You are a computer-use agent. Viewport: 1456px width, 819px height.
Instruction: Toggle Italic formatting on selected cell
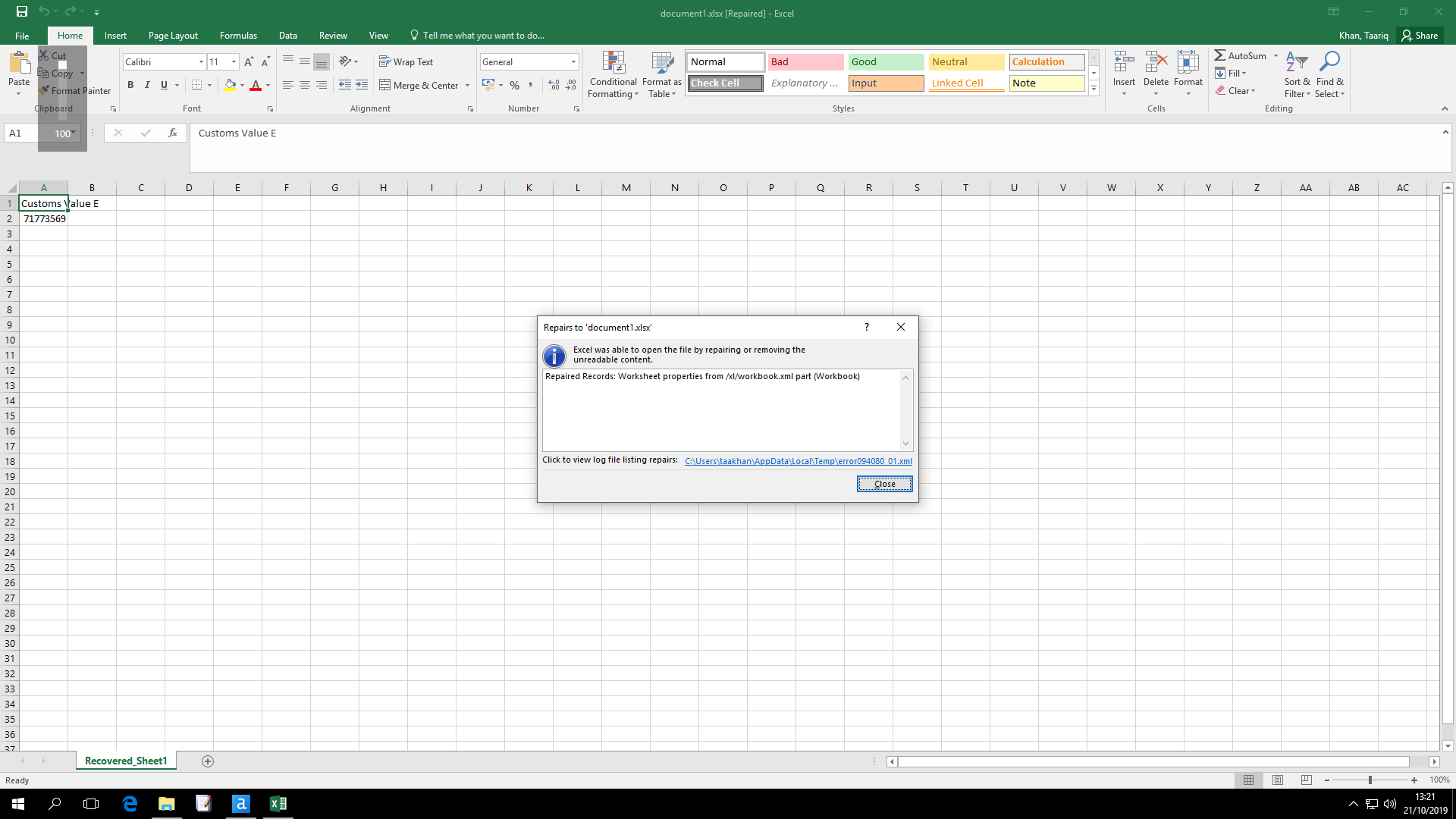click(147, 84)
